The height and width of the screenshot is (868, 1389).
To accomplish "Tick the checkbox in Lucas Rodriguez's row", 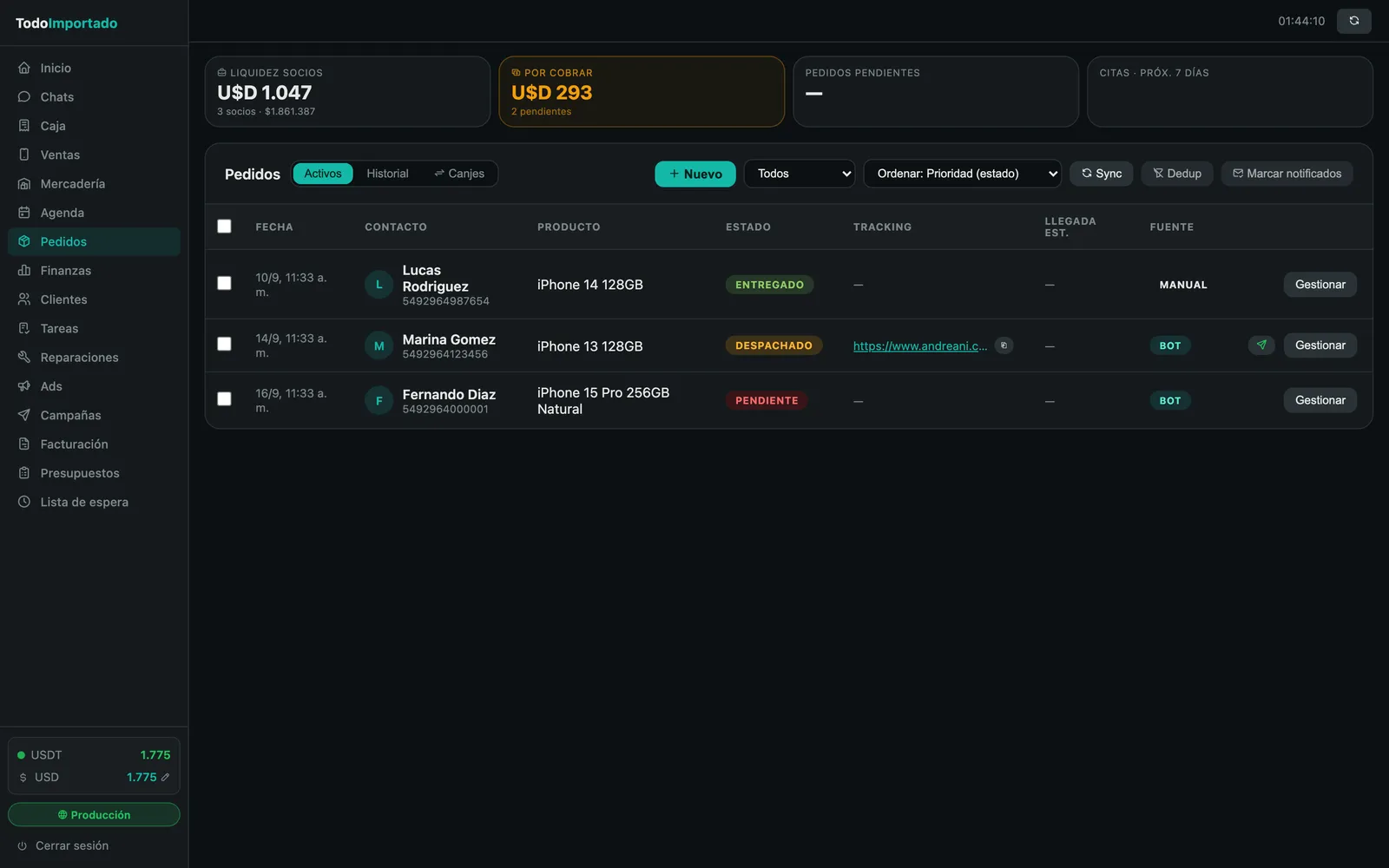I will click(224, 284).
